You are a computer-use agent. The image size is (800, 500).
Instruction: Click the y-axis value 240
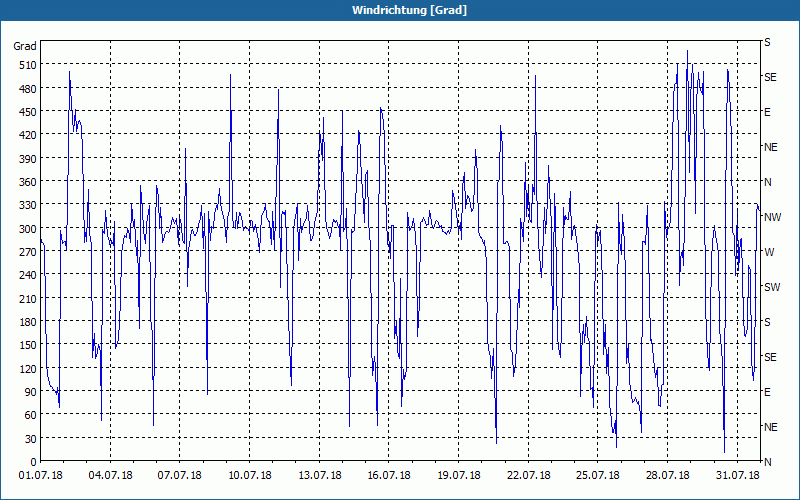click(28, 276)
